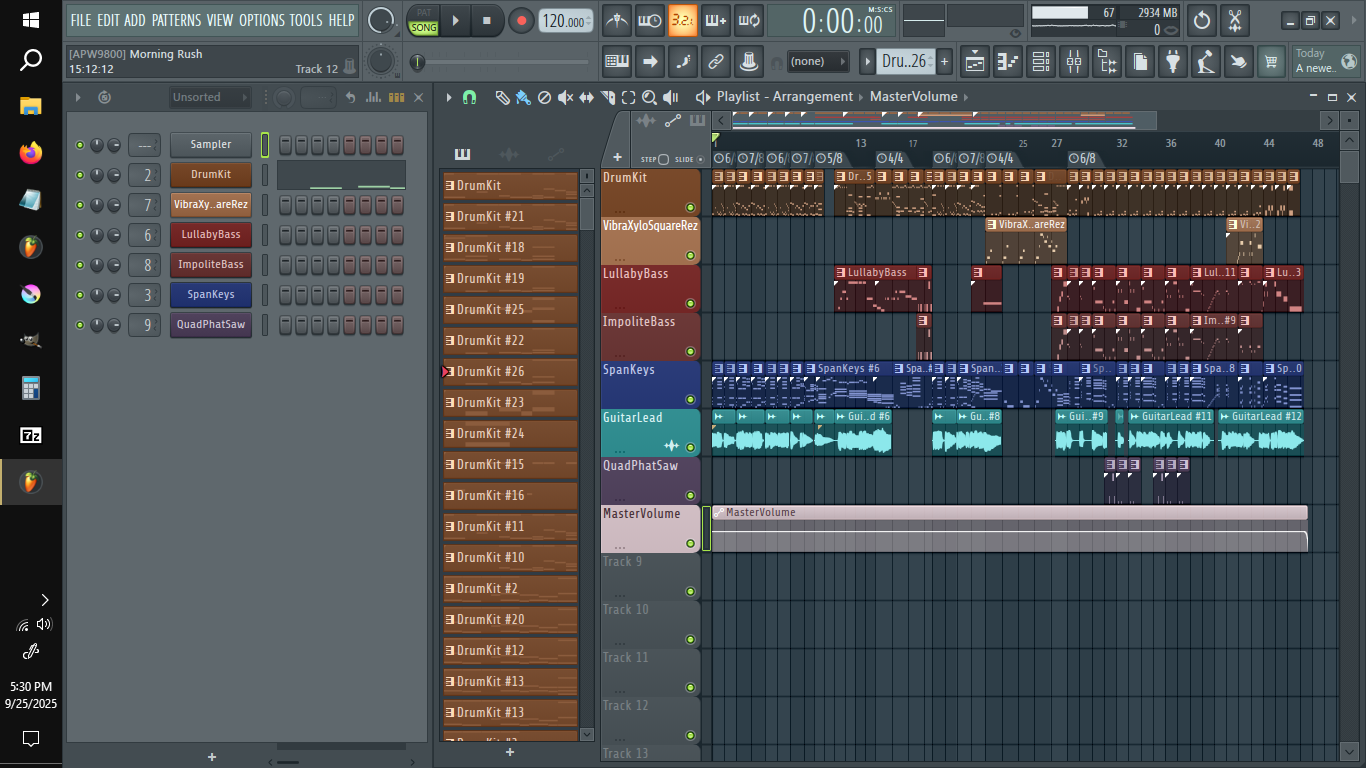
Task: Open the Unsorted channel filter dropdown
Action: click(x=209, y=97)
